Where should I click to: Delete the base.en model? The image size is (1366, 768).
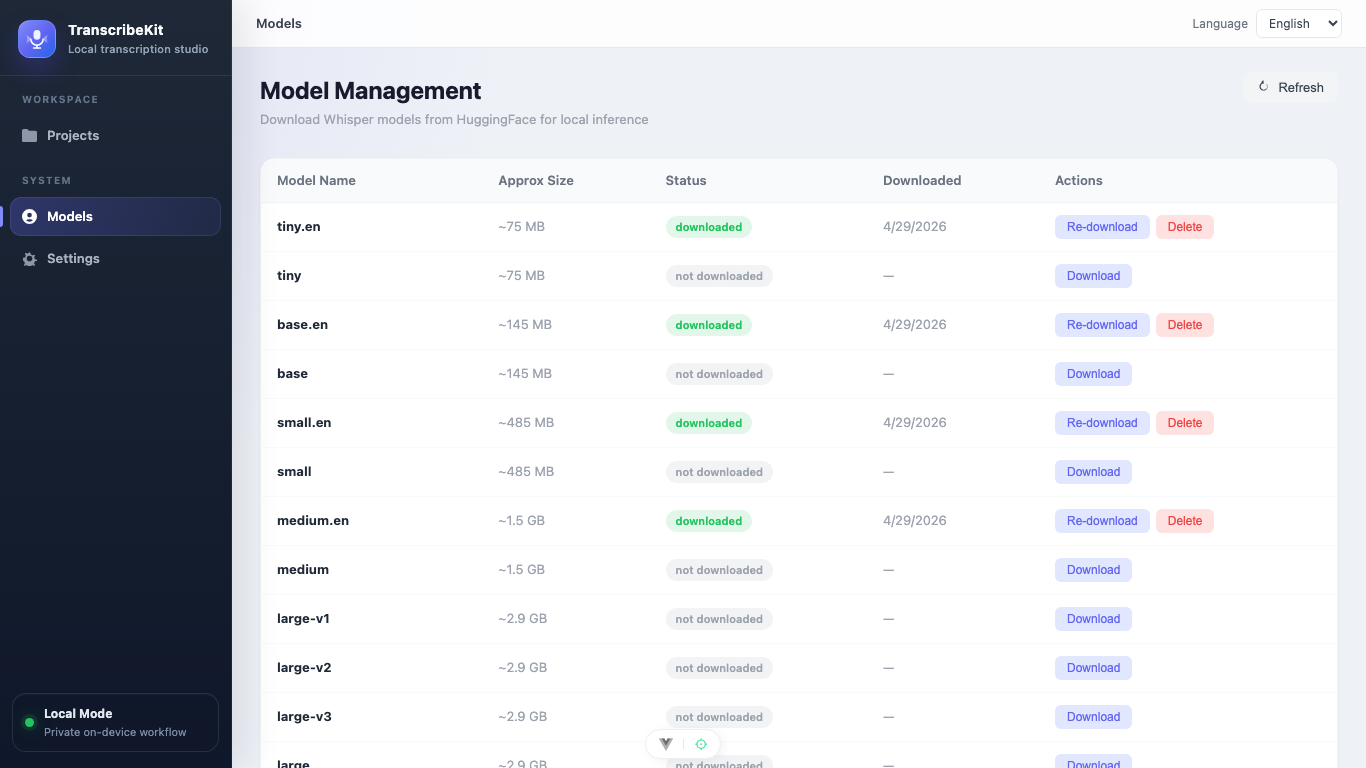(x=1185, y=325)
